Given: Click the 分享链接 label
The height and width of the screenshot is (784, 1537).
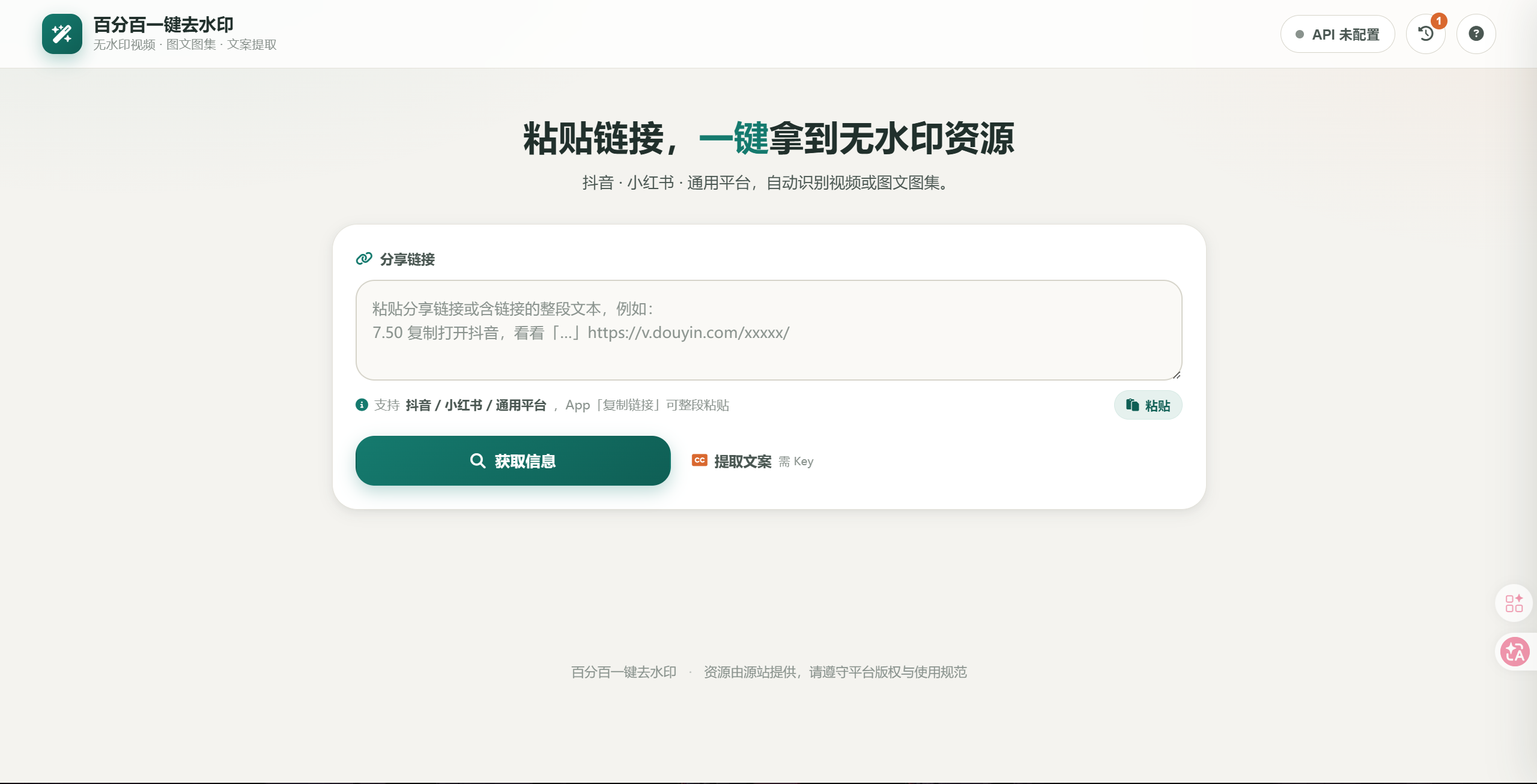Looking at the screenshot, I should tap(407, 259).
